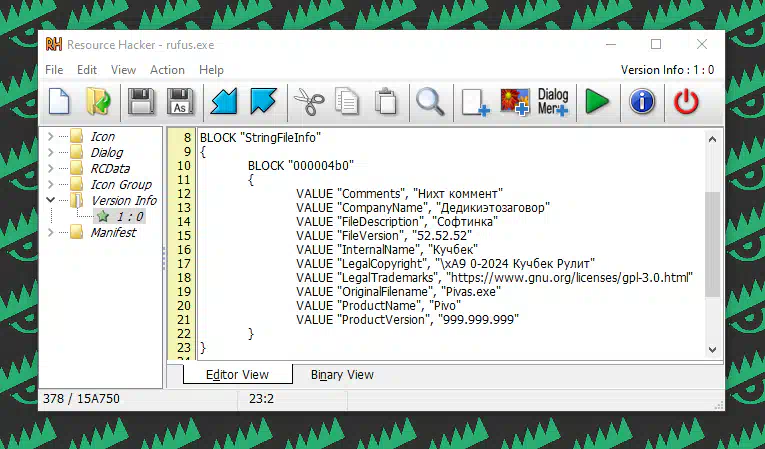Click the Manifest folder icon
The width and height of the screenshot is (765, 449).
click(76, 232)
